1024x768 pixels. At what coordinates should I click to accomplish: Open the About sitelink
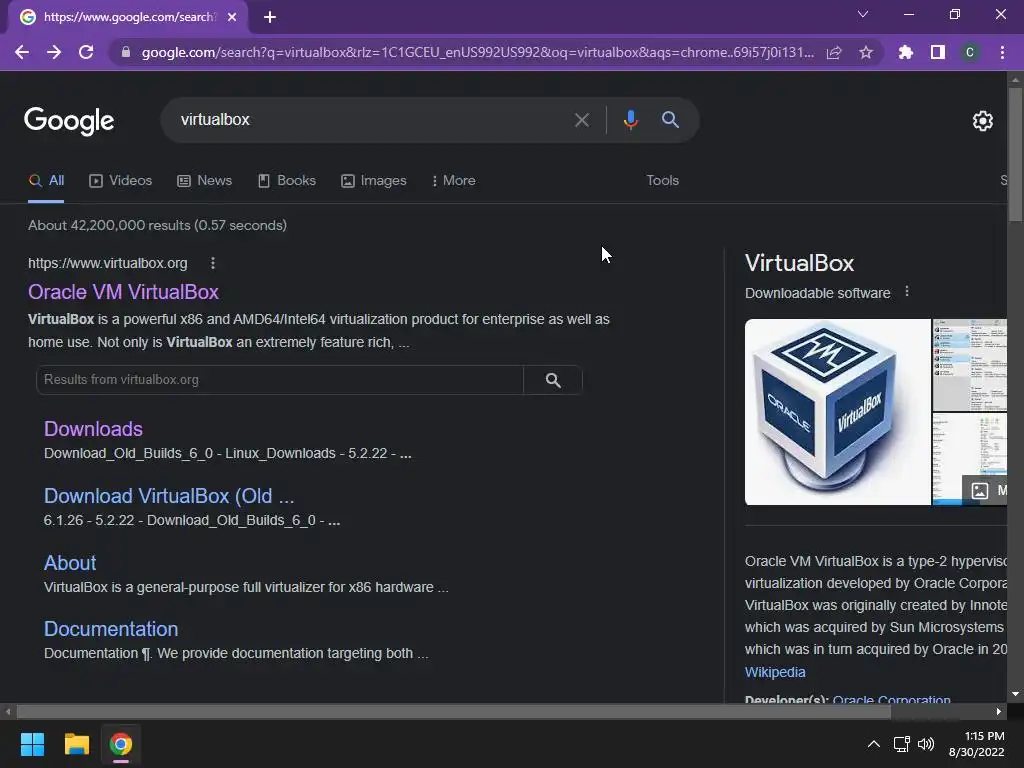[x=70, y=563]
